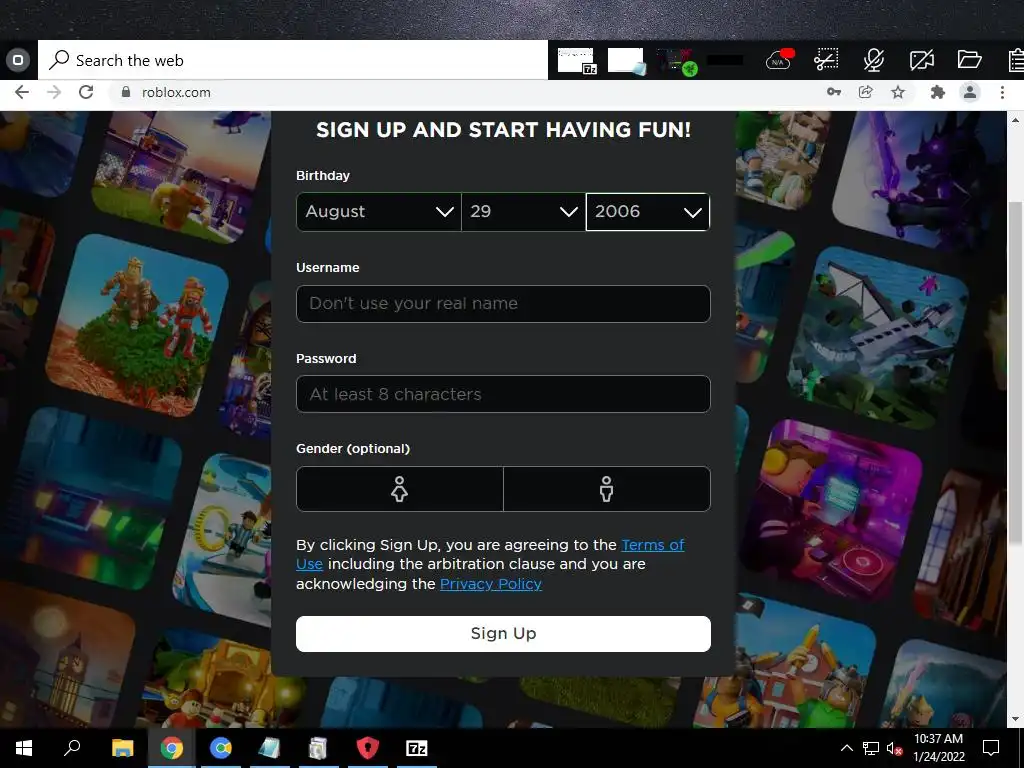Screen dimensions: 1024x768
Task: Reload the roblox.com page
Action: (x=86, y=92)
